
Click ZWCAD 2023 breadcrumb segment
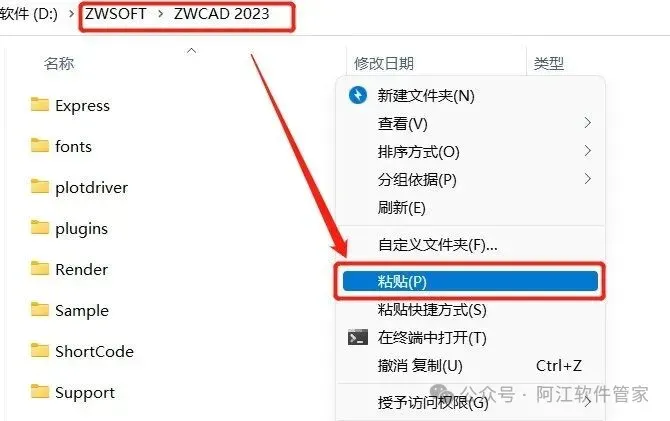click(222, 14)
